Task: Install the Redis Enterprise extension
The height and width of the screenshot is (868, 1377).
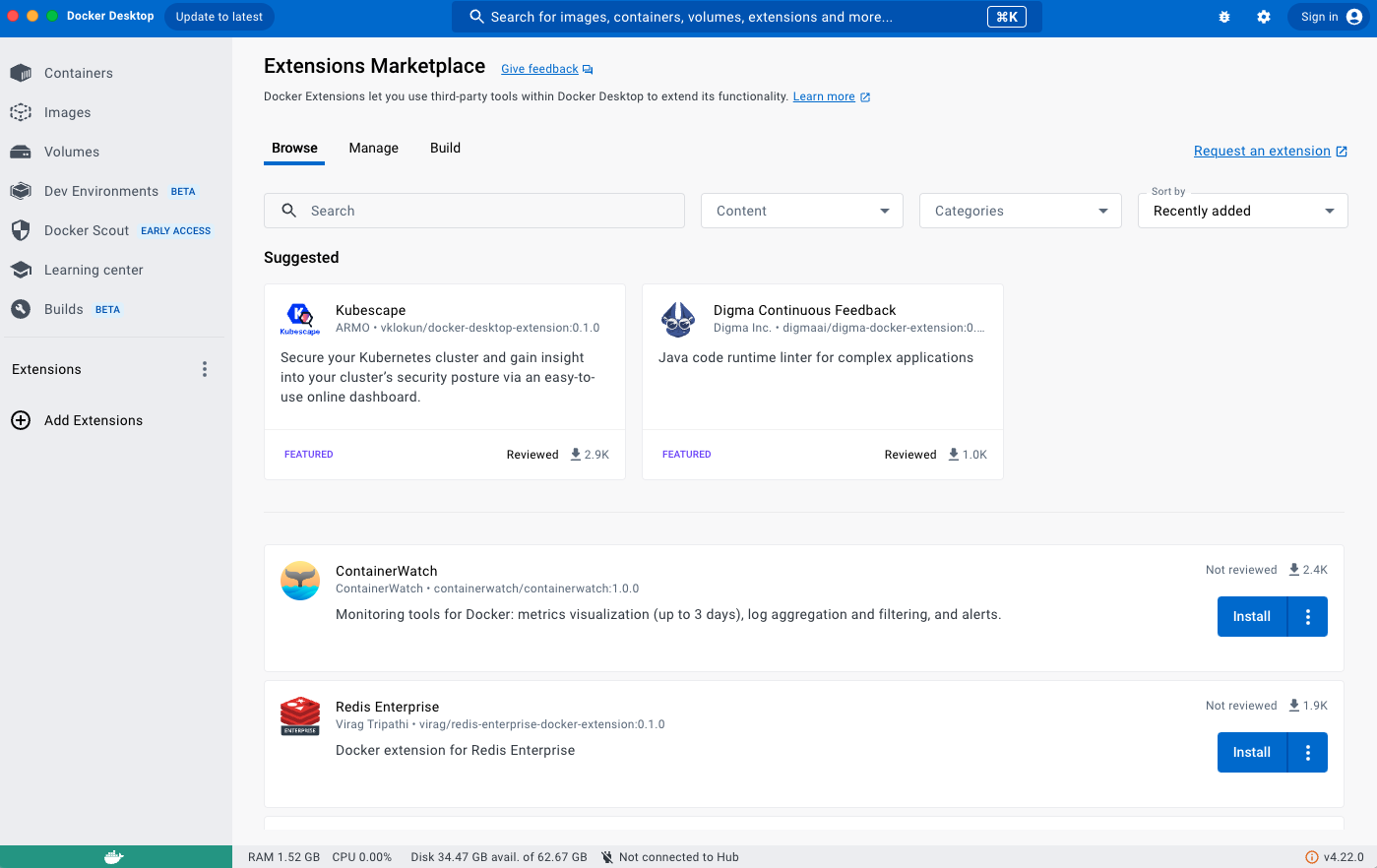Action: (1252, 752)
